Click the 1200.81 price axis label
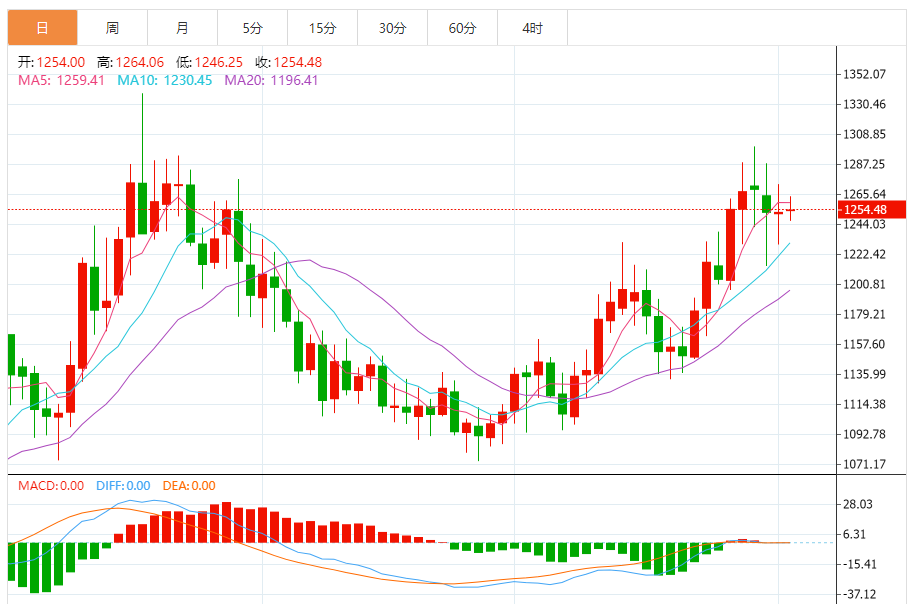Screen dimensions: 910x604 click(864, 284)
